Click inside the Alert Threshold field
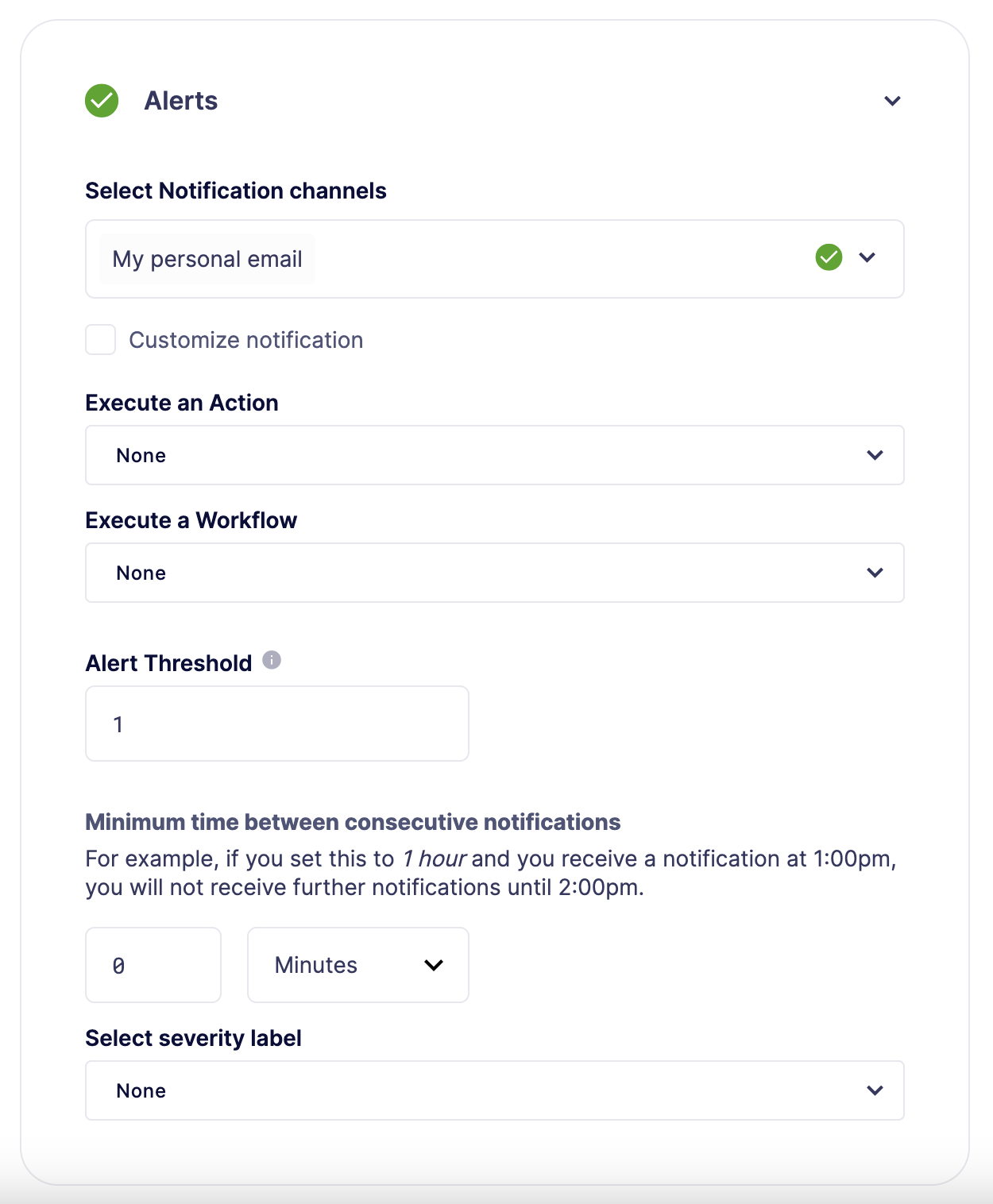Image resolution: width=993 pixels, height=1204 pixels. tap(276, 723)
